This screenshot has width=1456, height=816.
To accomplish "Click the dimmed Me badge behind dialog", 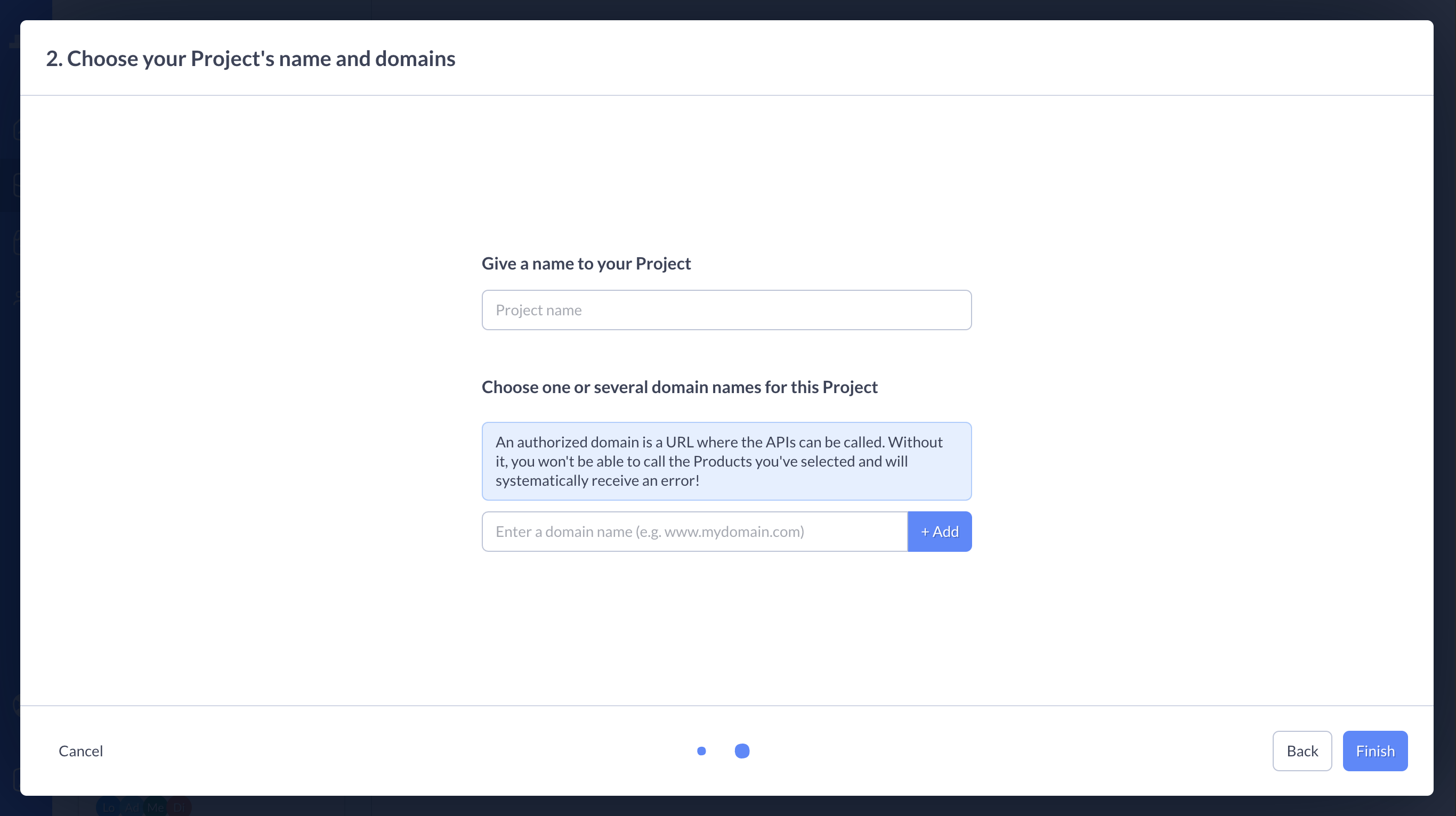I will click(x=156, y=807).
